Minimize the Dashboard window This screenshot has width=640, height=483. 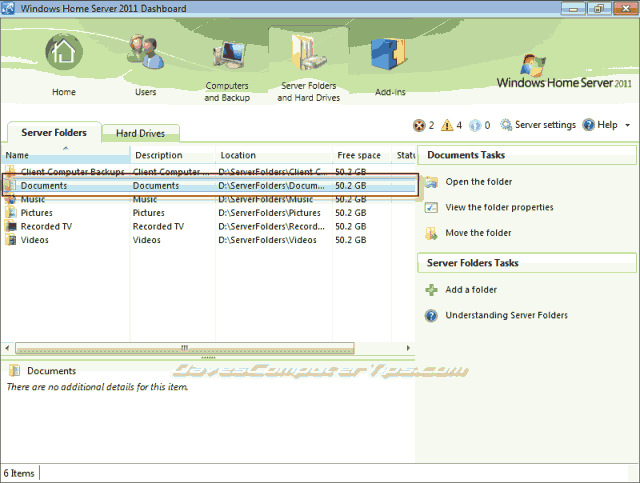click(573, 9)
